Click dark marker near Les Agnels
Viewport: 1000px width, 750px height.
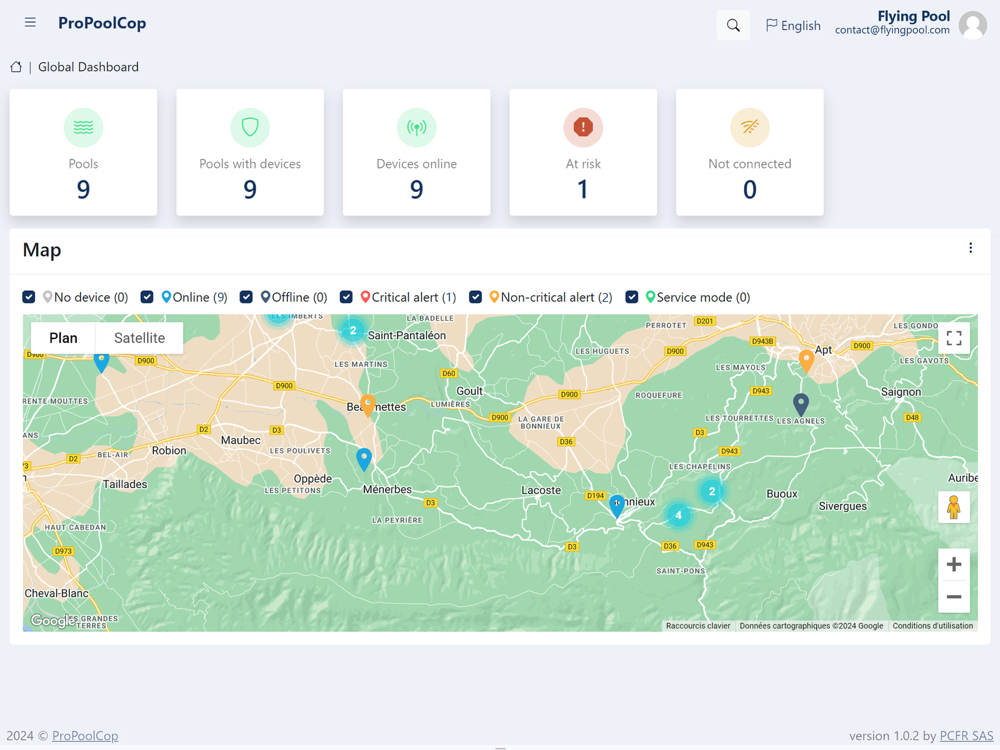point(801,404)
